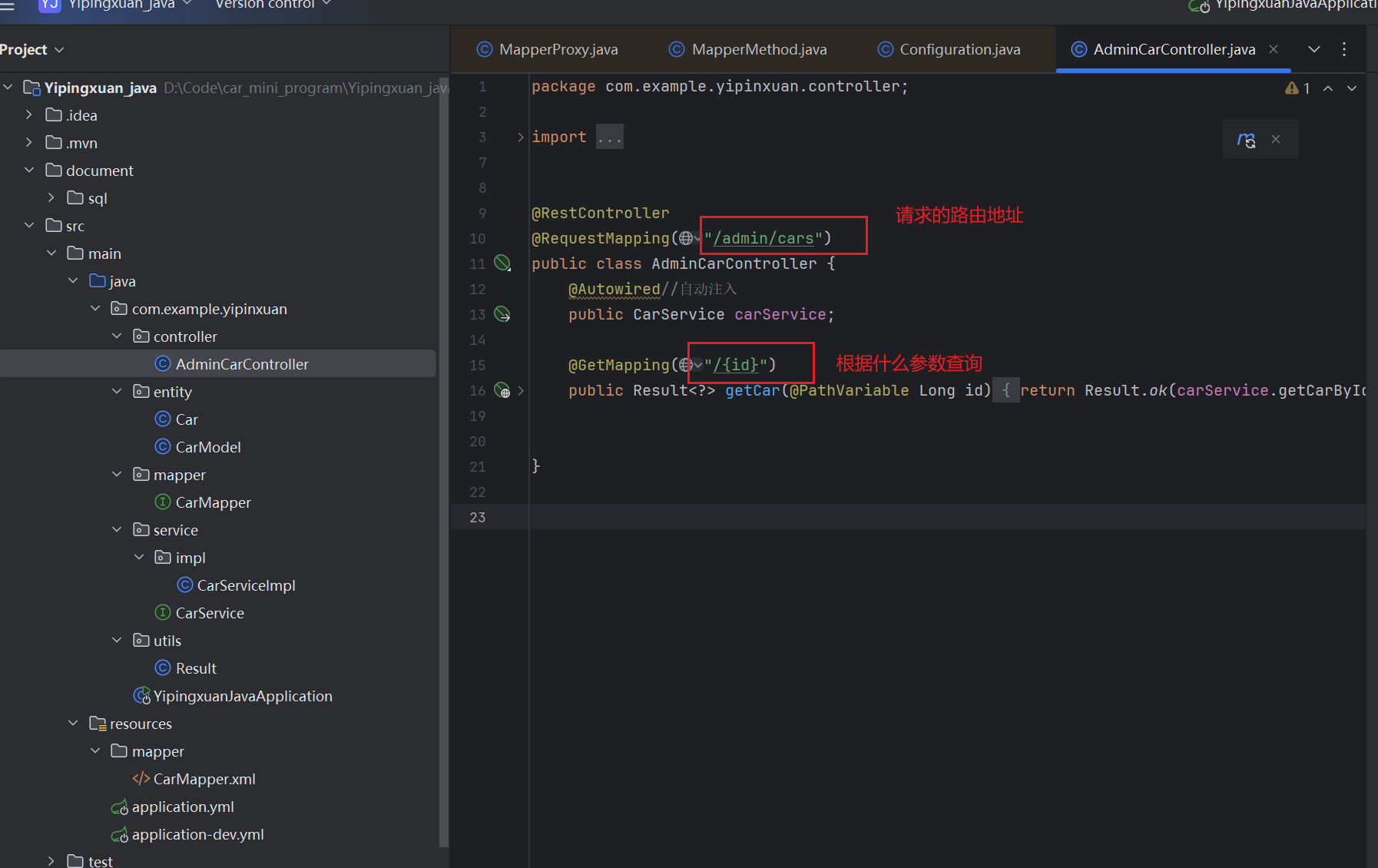Click the Maven reload changes icon
Viewport: 1378px width, 868px height.
pyautogui.click(x=1246, y=140)
